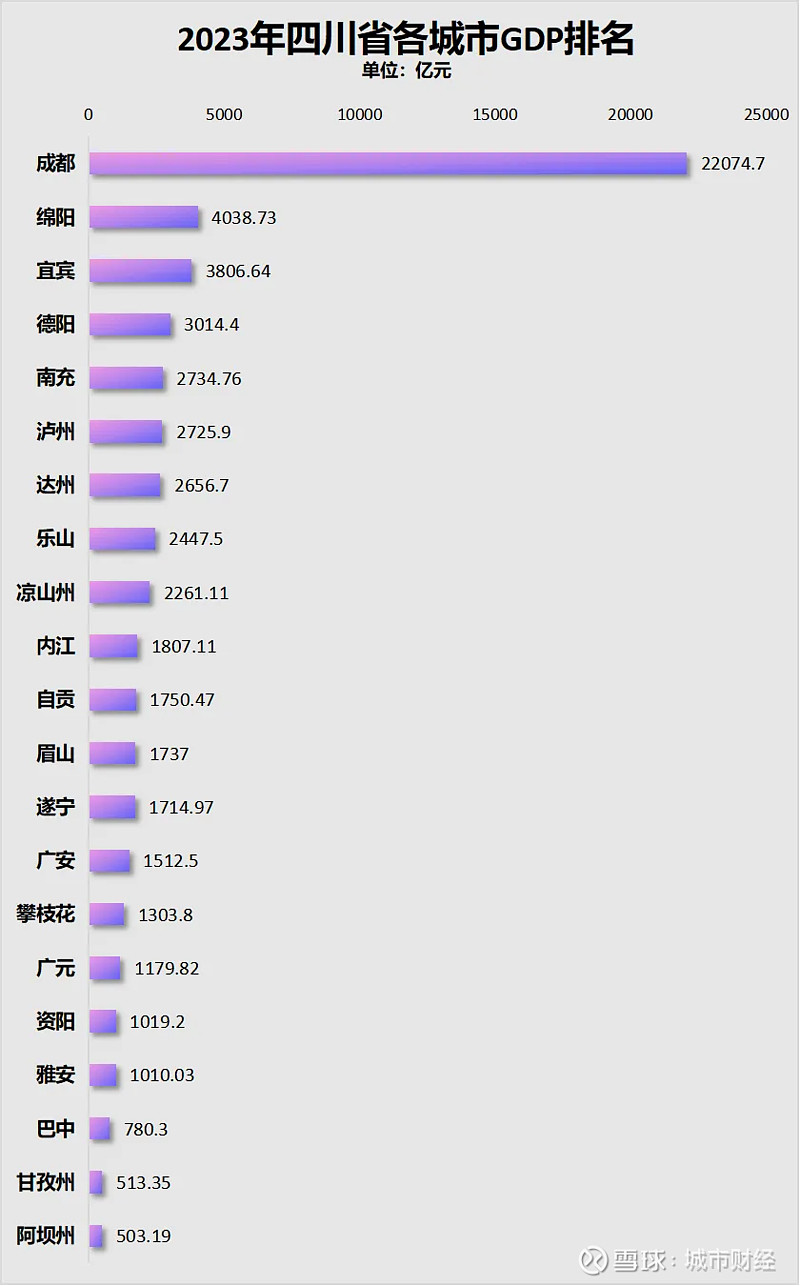Select the 阿坝州 label
The image size is (800, 1286).
point(46,1236)
